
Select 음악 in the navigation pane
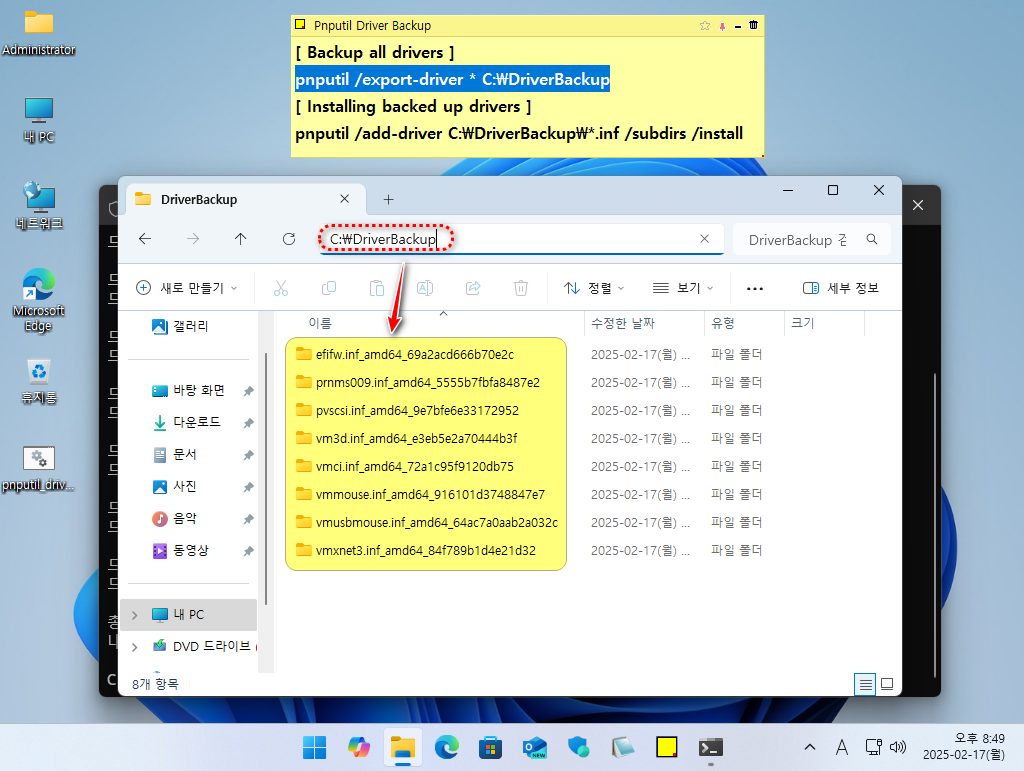tap(174, 518)
